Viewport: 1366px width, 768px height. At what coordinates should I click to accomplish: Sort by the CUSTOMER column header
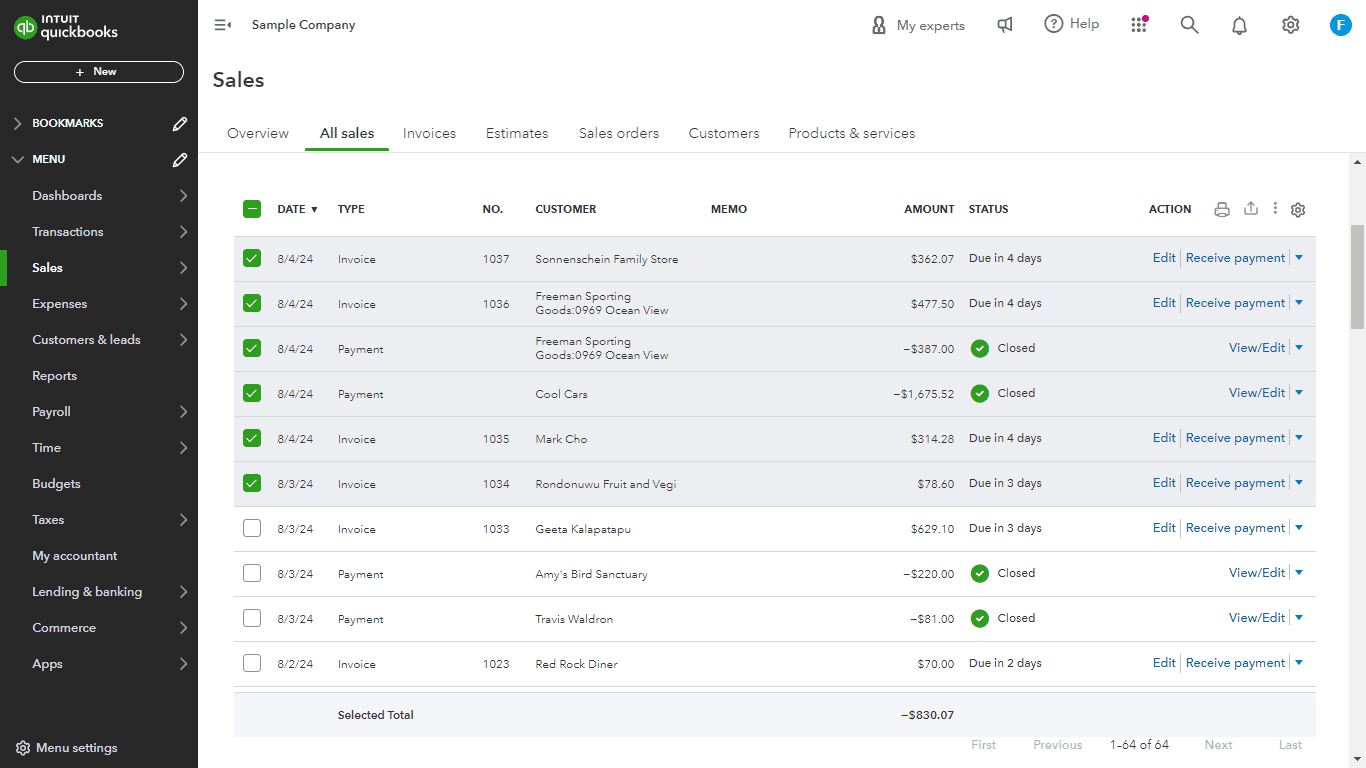566,209
